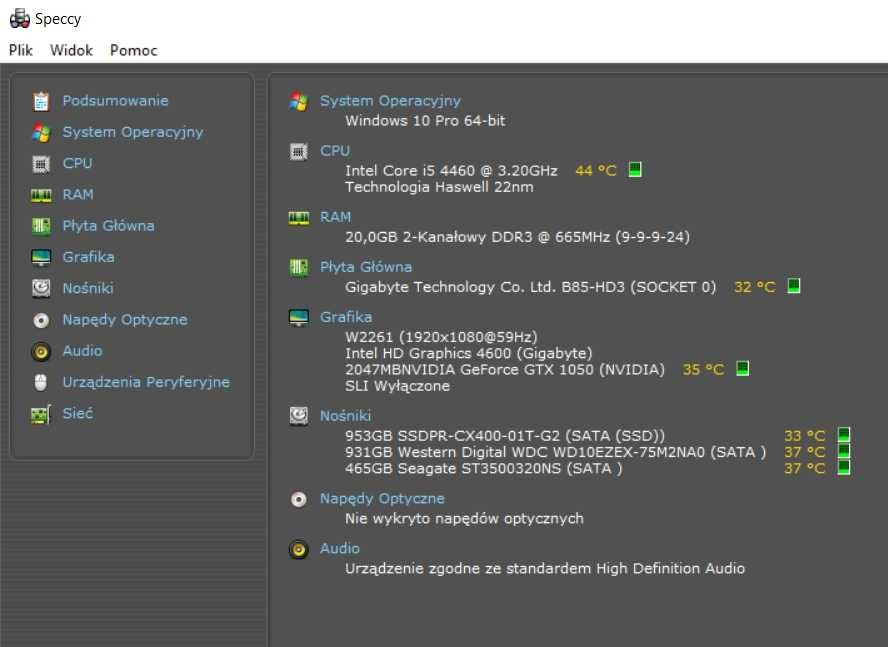Screen dimensions: 888x647
Task: Click the Audio speaker icon in sidebar
Action: tap(41, 351)
